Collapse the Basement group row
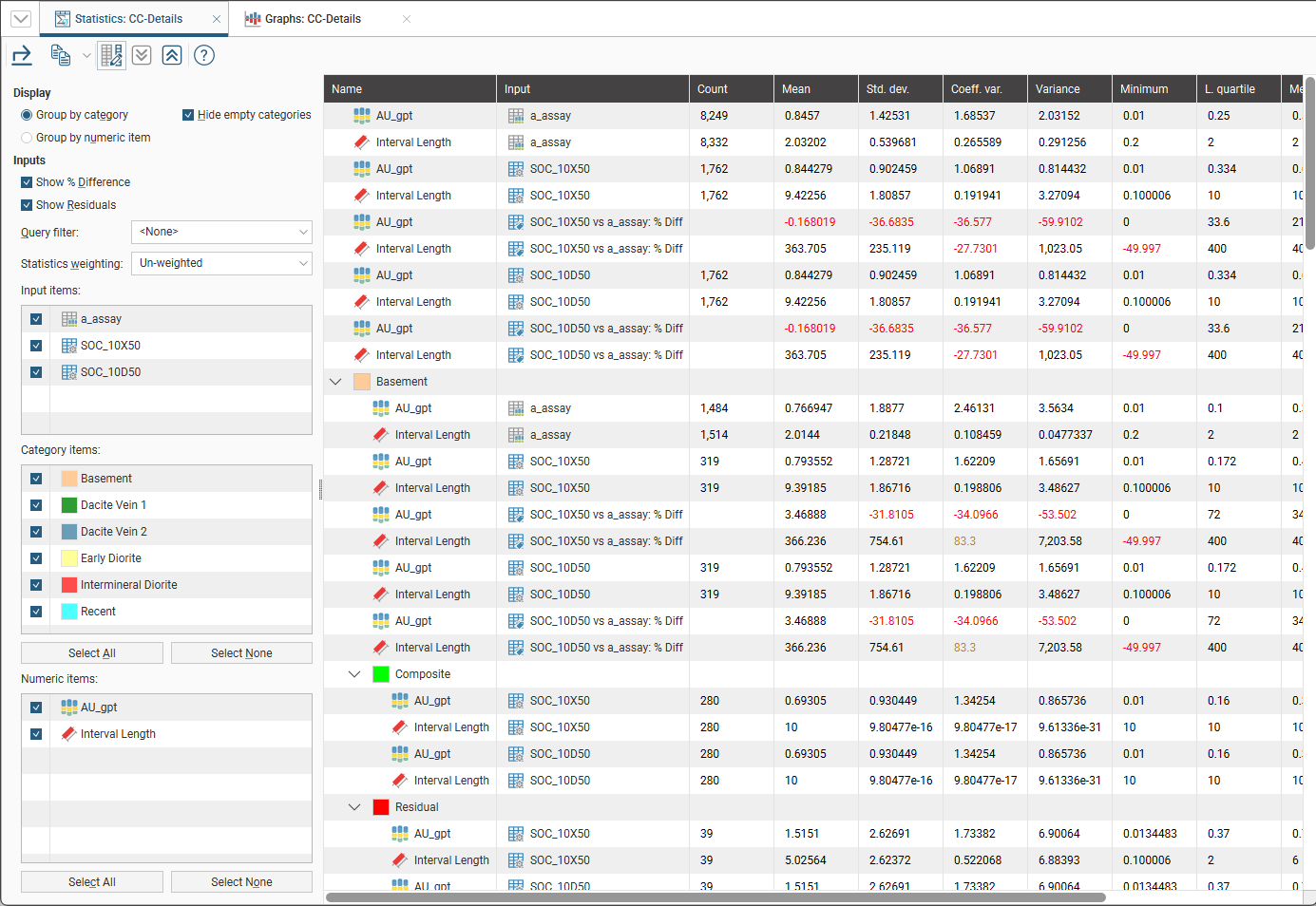The height and width of the screenshot is (906, 1316). pyautogui.click(x=335, y=382)
